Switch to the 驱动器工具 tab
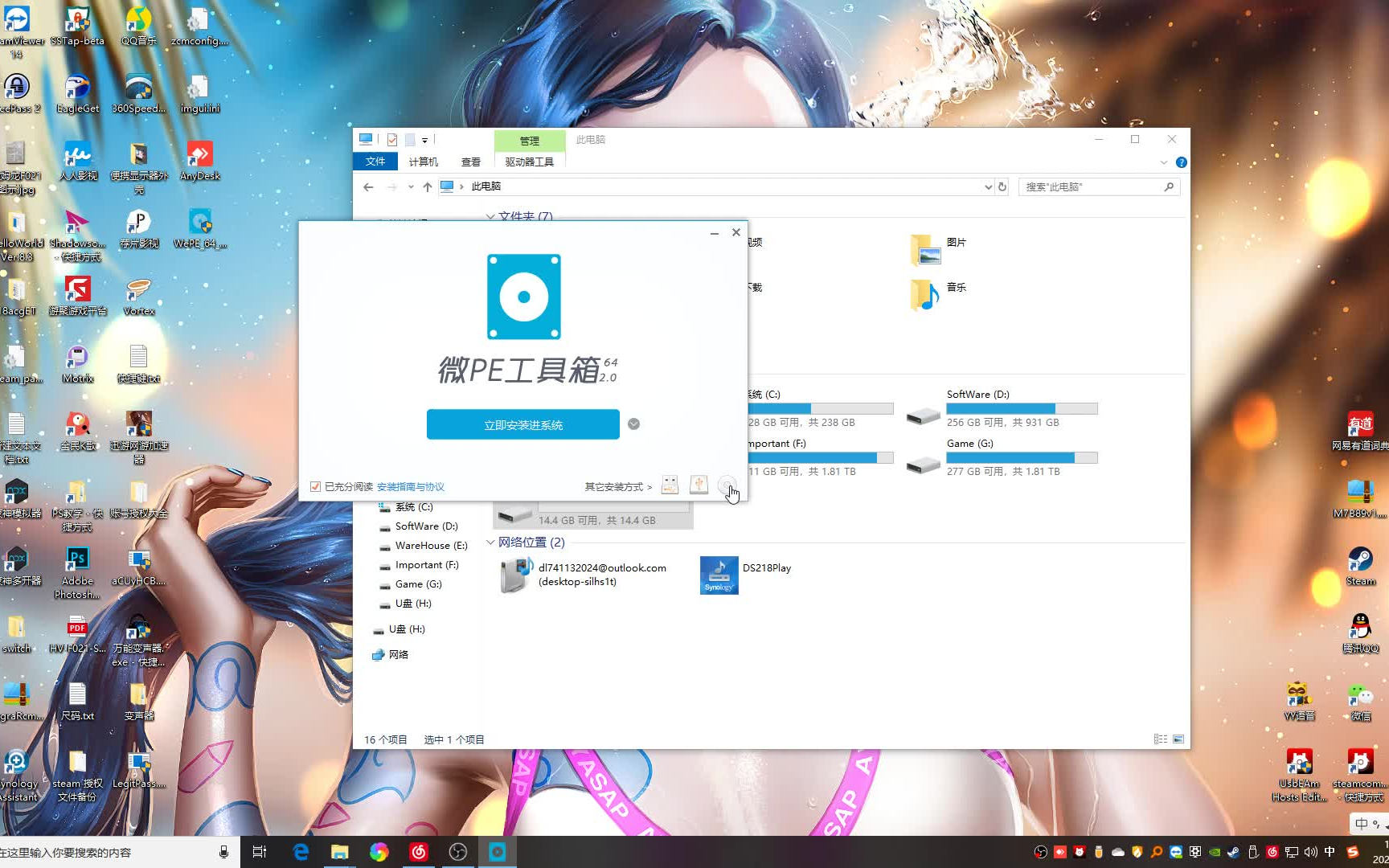 [x=529, y=162]
